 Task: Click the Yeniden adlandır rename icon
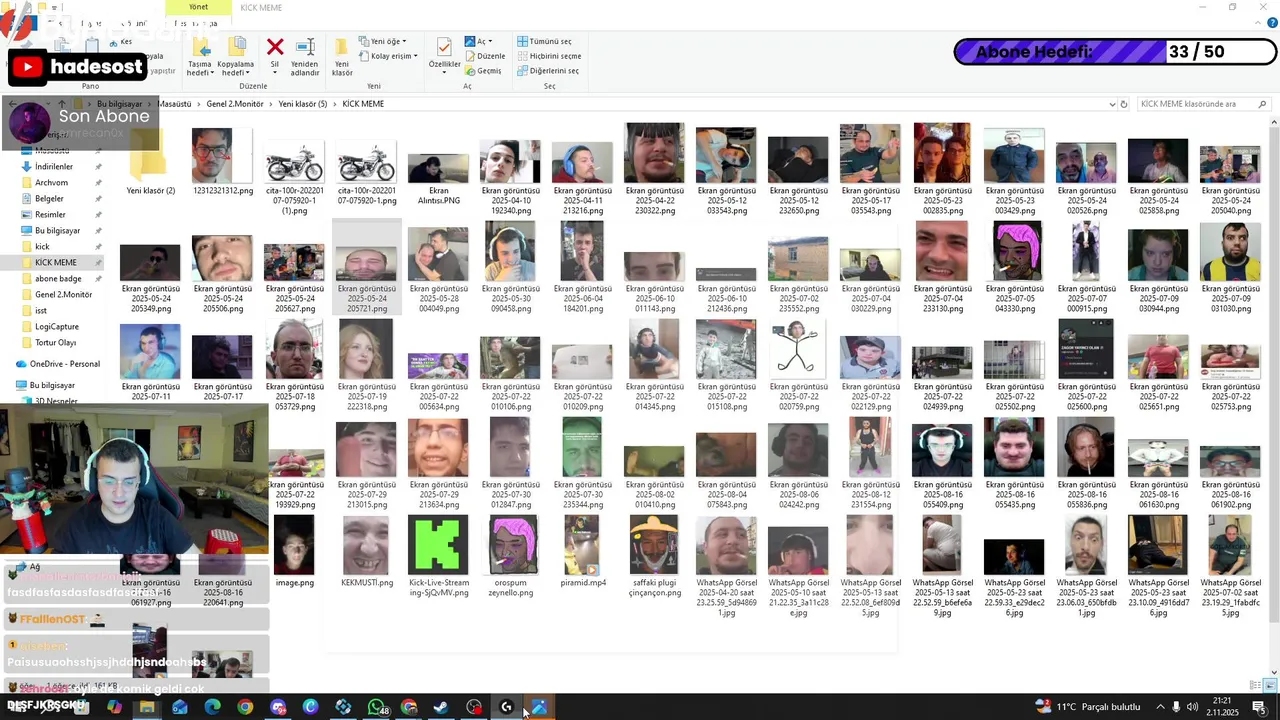305,47
